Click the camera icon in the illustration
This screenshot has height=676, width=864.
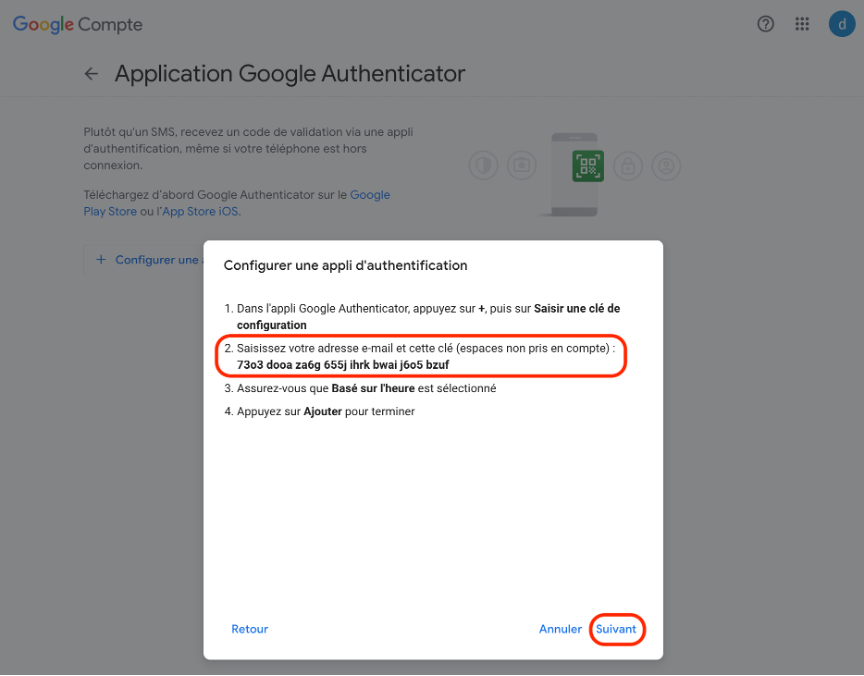(521, 166)
